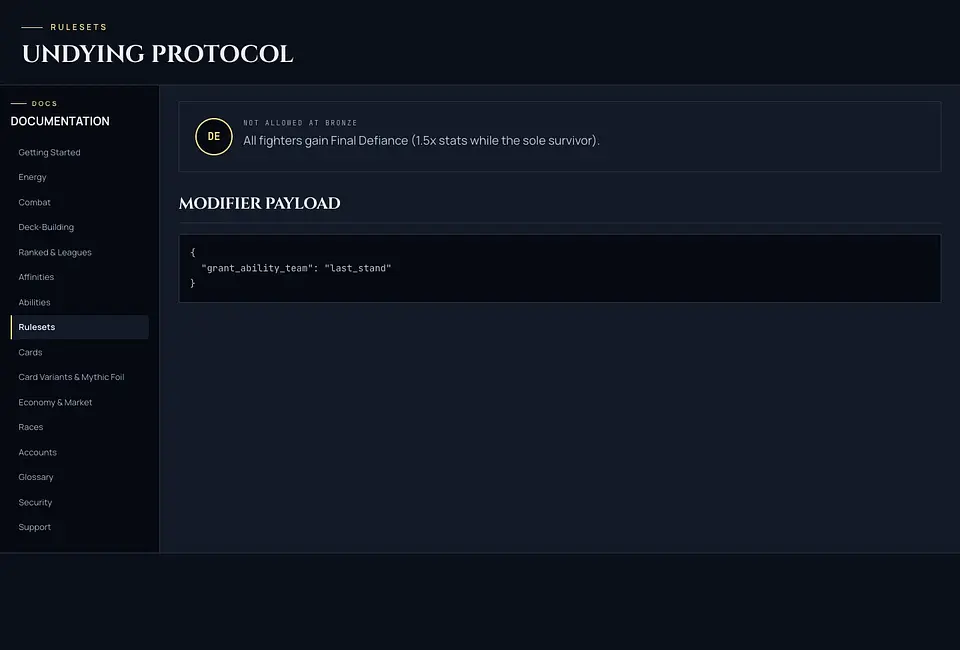Click the Rulesets breadcrumb above the title
This screenshot has width=960, height=650.
pyautogui.click(x=78, y=27)
